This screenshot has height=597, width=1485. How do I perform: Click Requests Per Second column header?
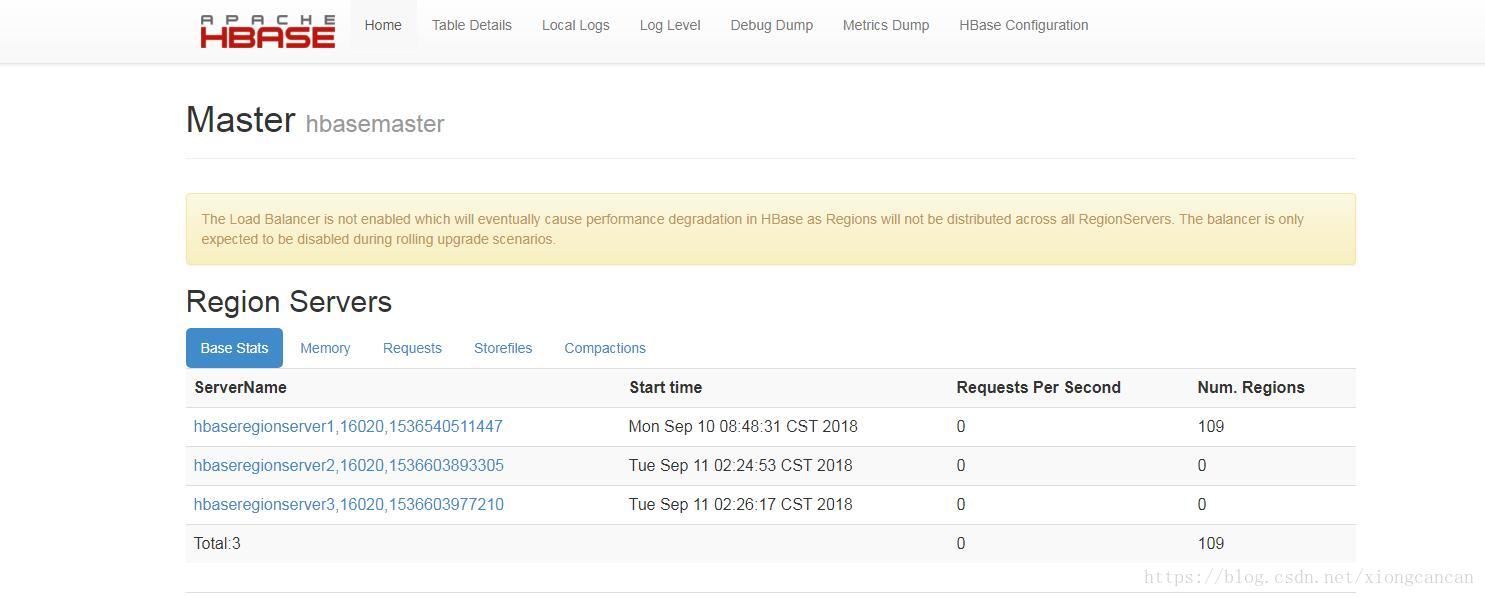point(1039,387)
